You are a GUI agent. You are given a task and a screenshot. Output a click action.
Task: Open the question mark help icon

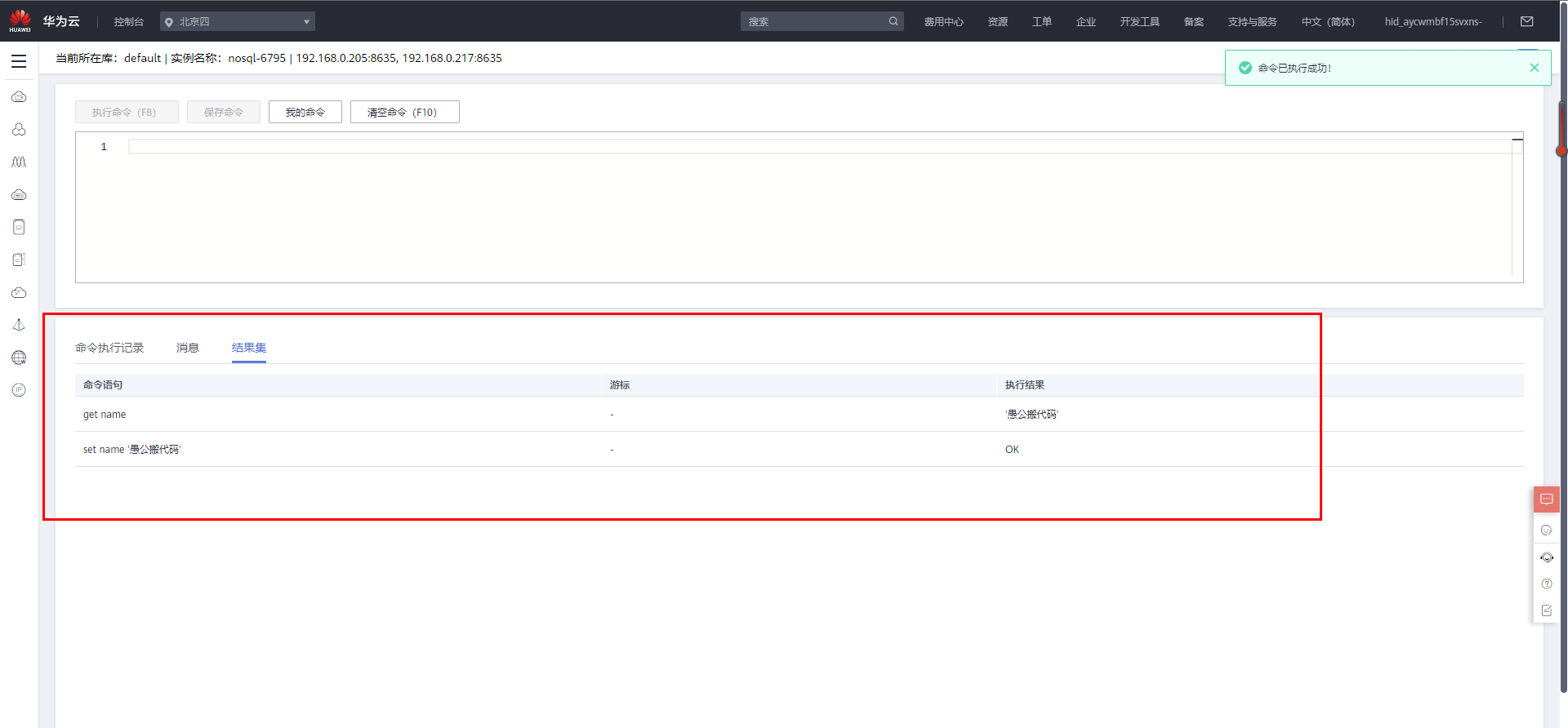1547,584
